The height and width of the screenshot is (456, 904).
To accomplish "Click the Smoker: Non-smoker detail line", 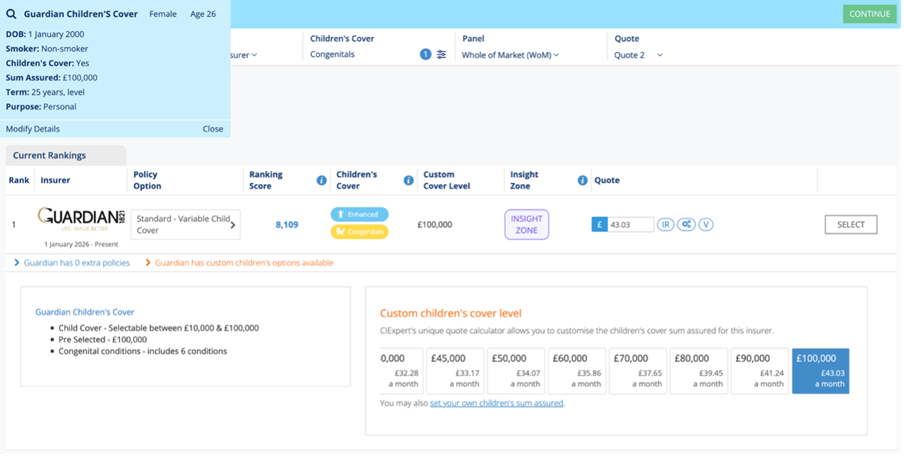I will click(47, 49).
